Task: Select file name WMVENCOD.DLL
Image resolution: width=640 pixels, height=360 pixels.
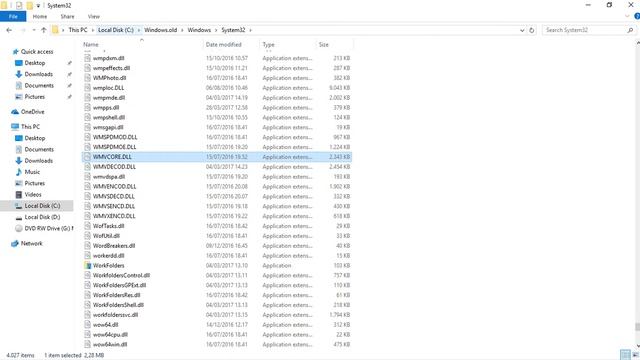Action: [x=115, y=187]
